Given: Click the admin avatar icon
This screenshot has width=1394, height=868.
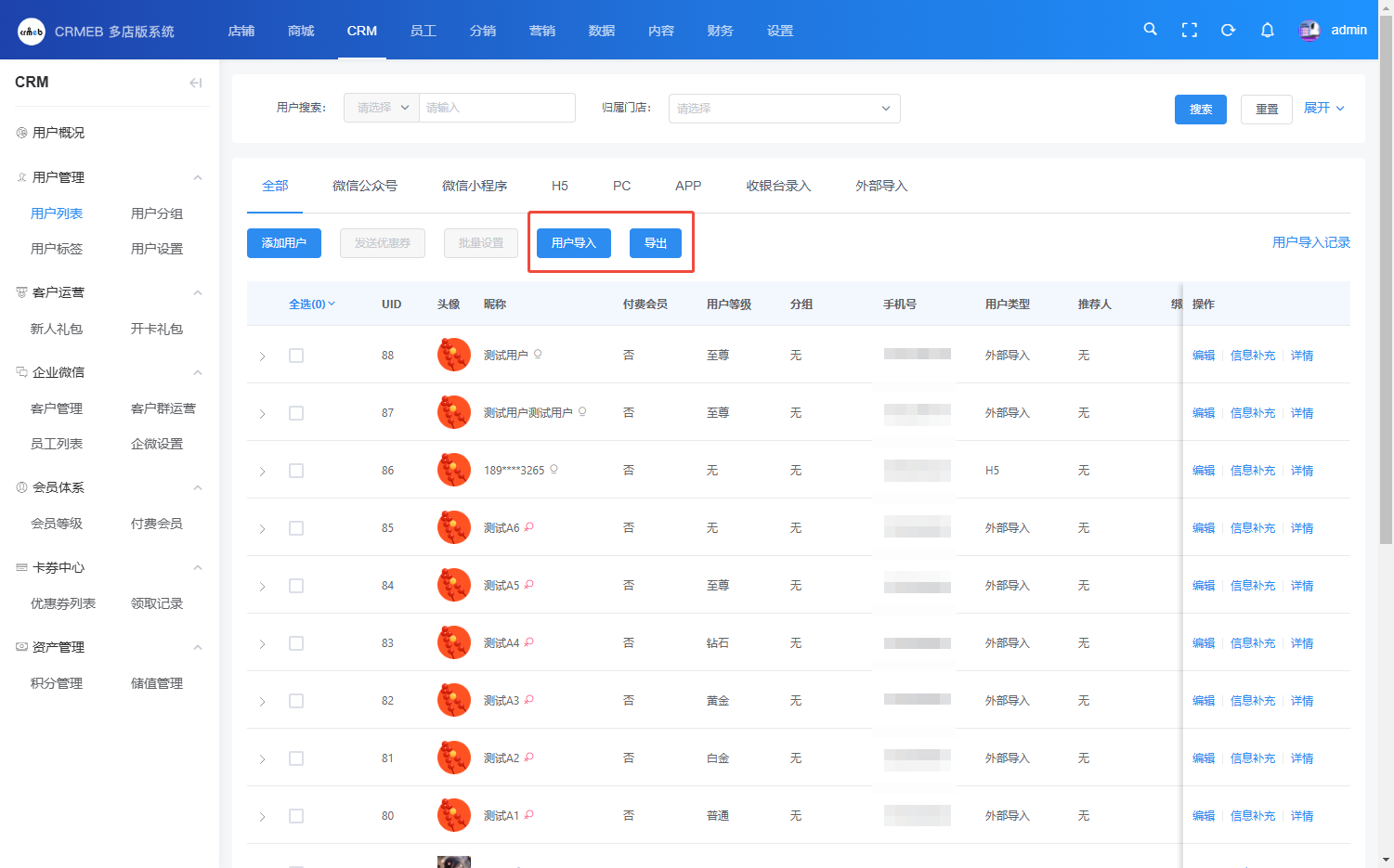Looking at the screenshot, I should (1309, 31).
